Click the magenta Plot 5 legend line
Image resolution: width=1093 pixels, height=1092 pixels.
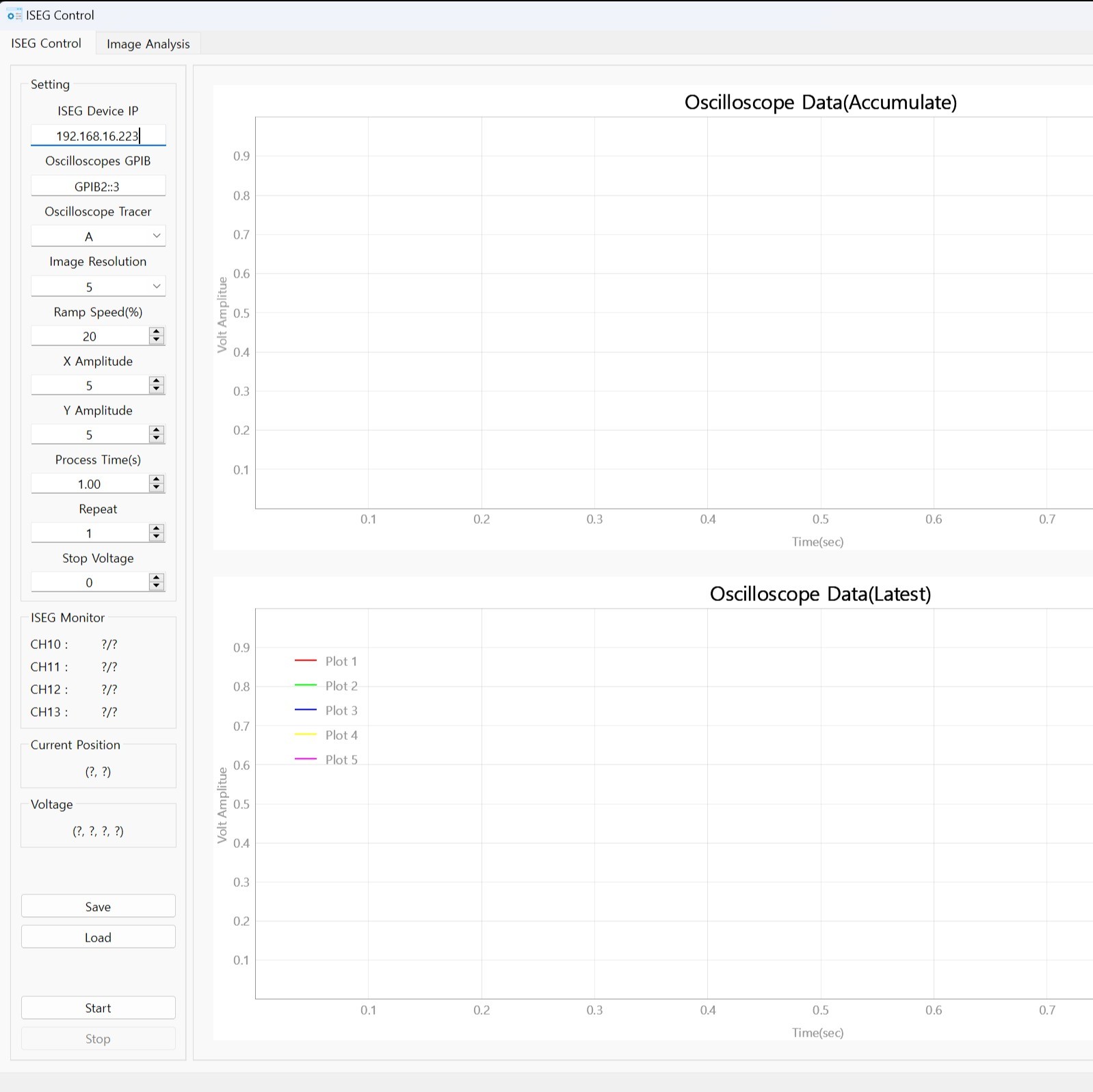[305, 759]
